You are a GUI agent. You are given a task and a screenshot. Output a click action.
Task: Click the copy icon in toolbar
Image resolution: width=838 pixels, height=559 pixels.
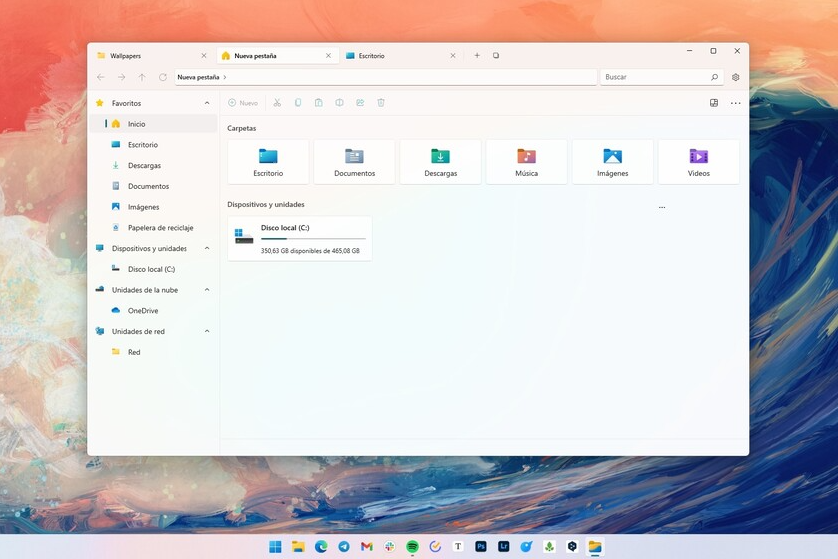[298, 103]
